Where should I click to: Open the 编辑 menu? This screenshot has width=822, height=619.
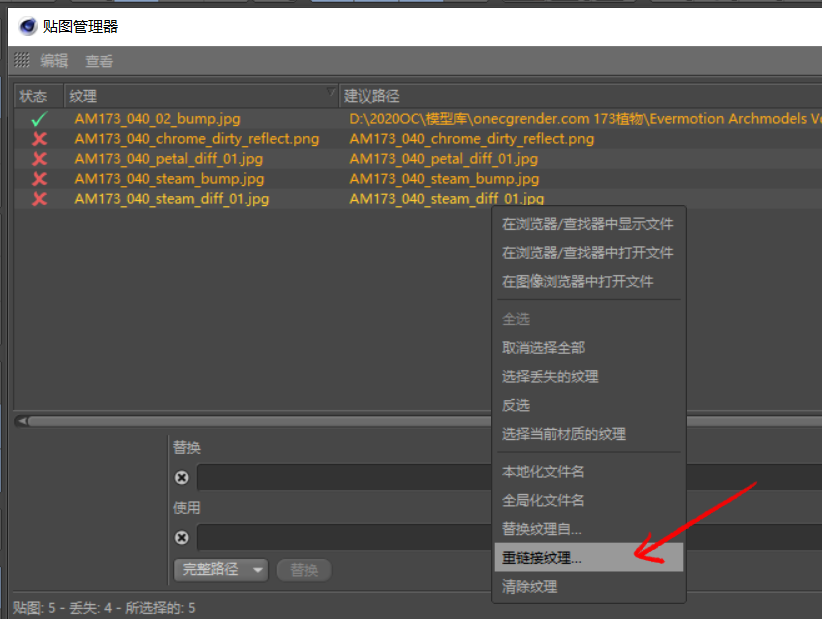pos(54,61)
